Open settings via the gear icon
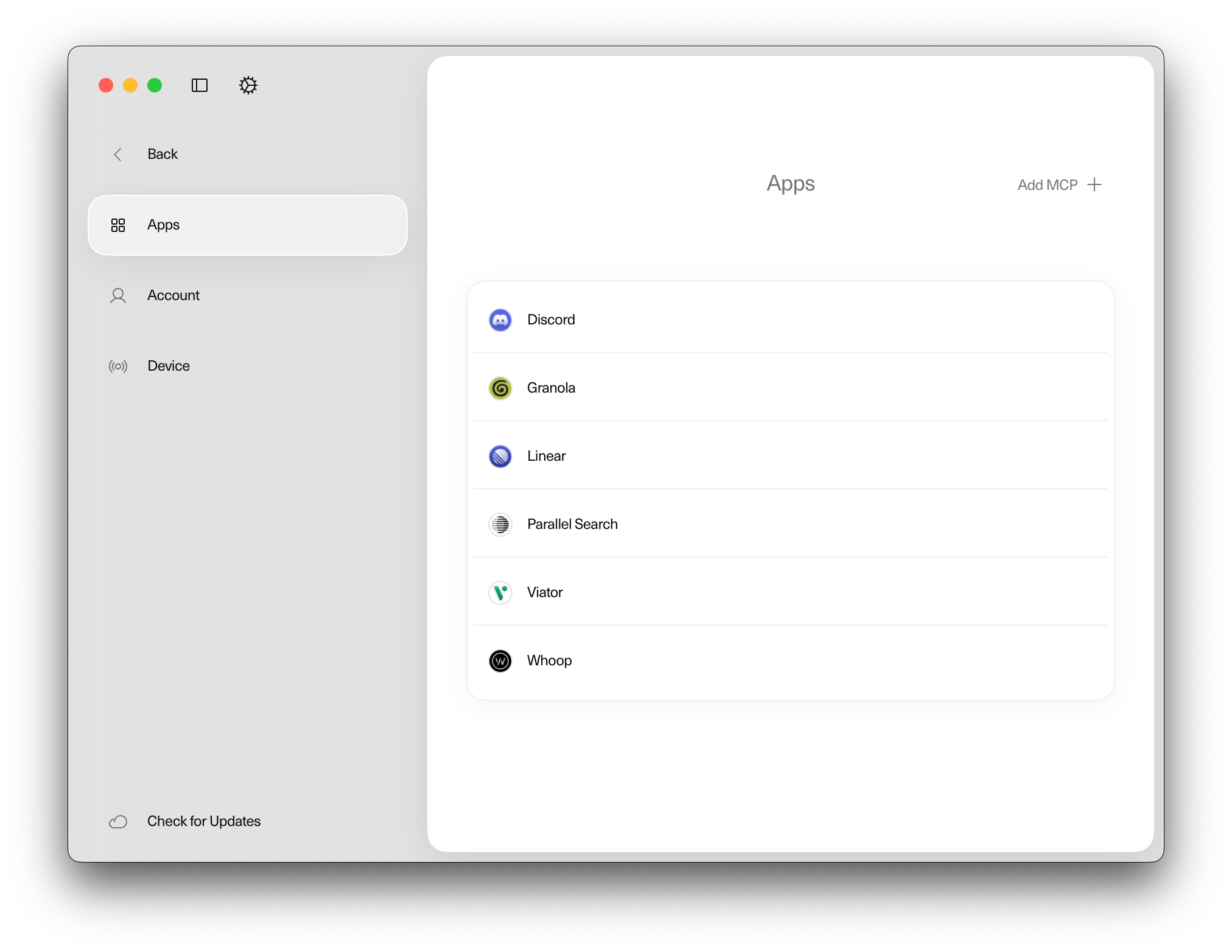Viewport: 1232px width, 952px height. pos(248,85)
